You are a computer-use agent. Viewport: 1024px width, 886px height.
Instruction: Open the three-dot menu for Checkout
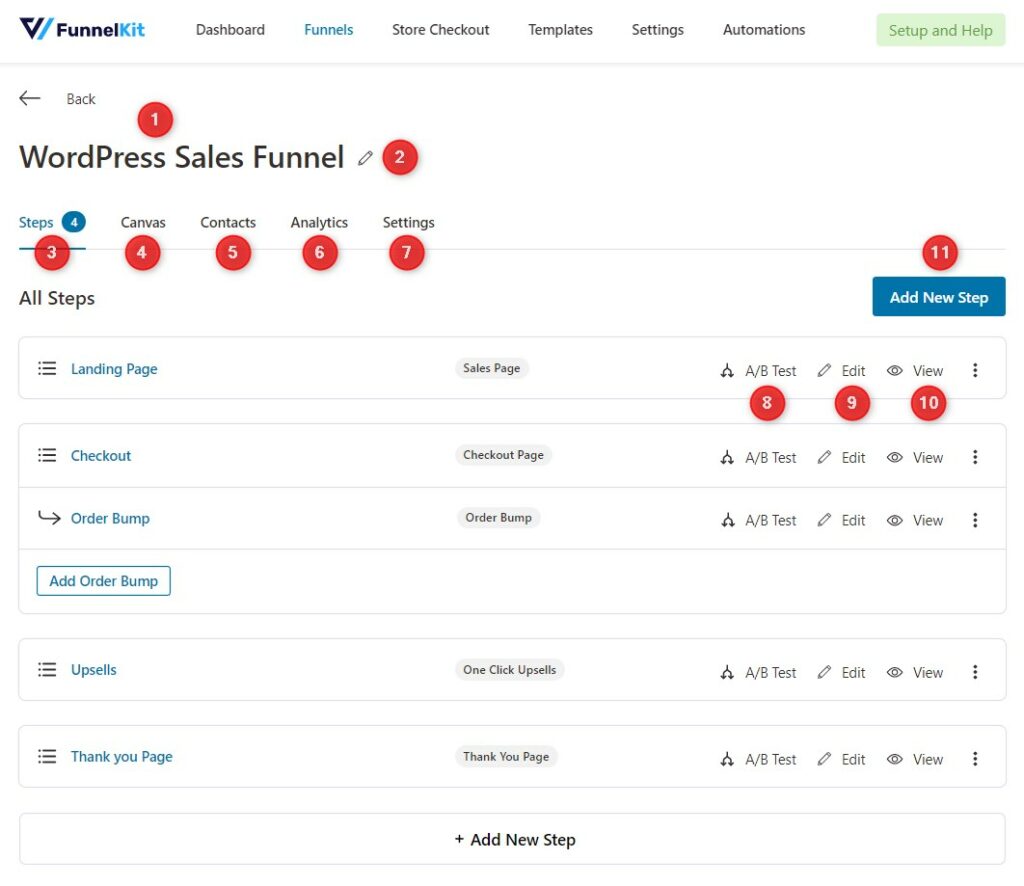975,457
